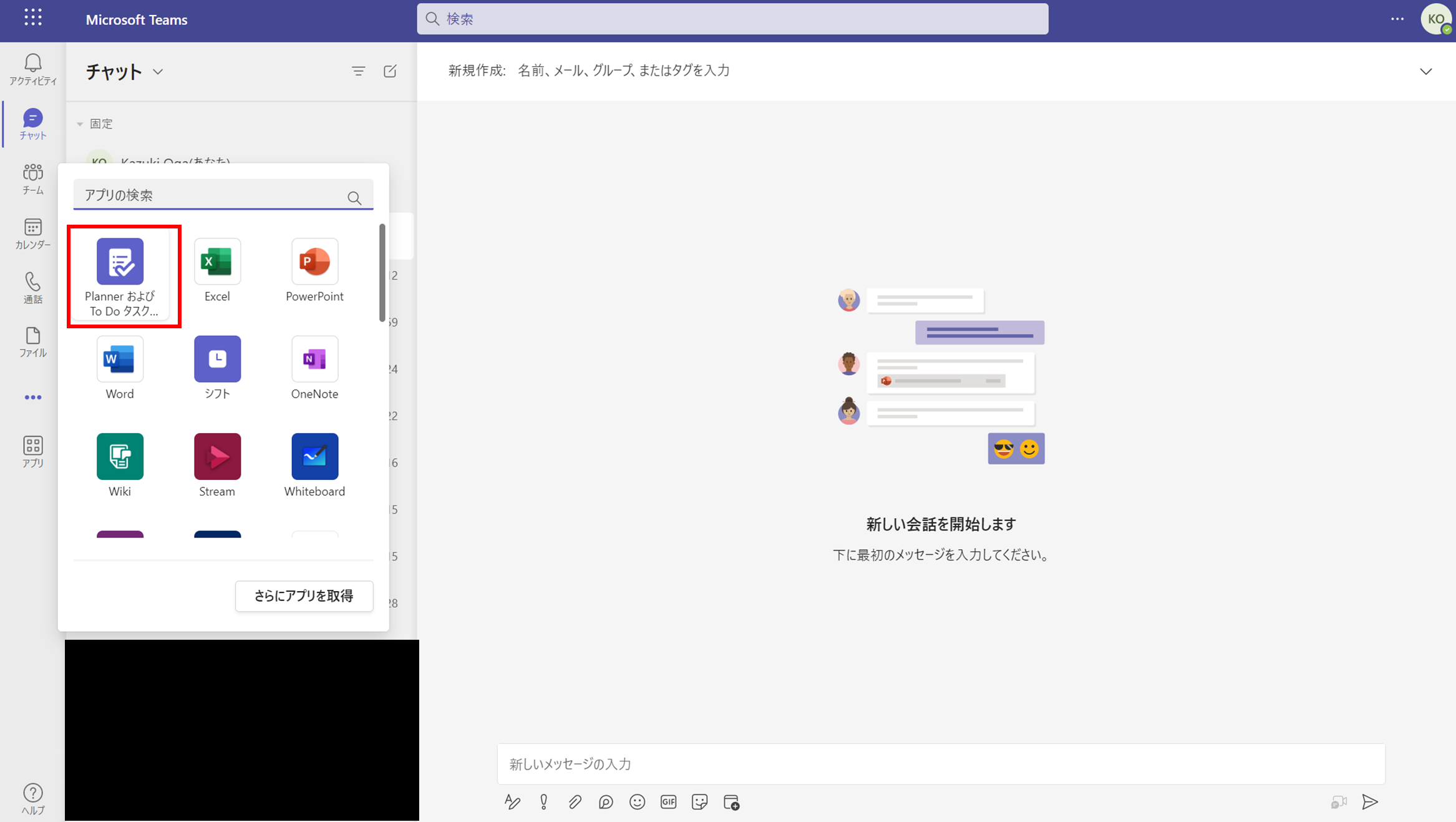Screen dimensions: 1456x822
Task: Click the more apps ellipsis in sidebar
Action: pos(33,397)
